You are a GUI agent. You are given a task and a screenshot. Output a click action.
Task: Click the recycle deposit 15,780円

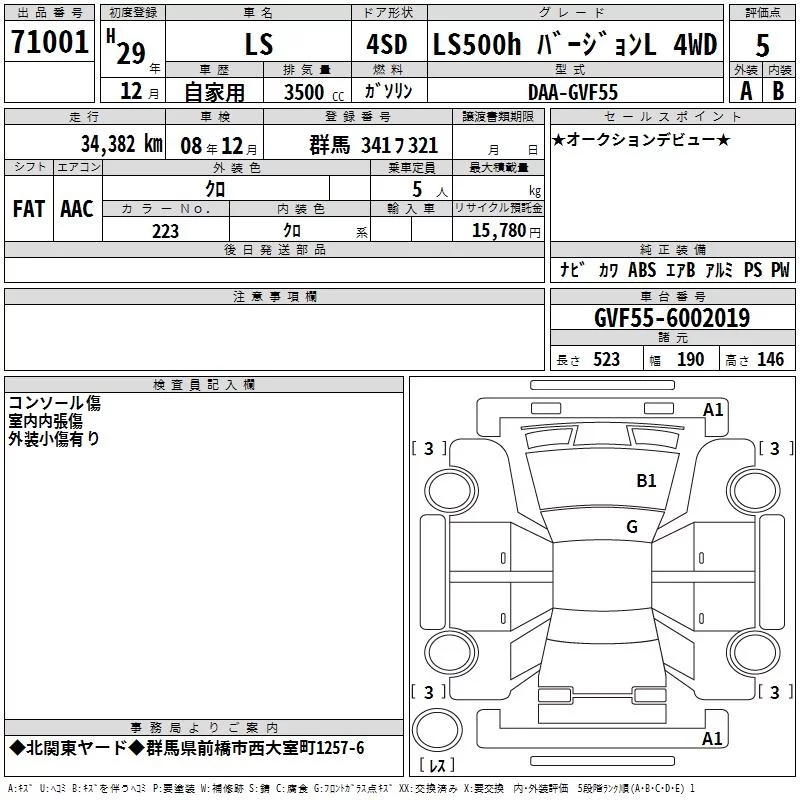click(x=506, y=231)
